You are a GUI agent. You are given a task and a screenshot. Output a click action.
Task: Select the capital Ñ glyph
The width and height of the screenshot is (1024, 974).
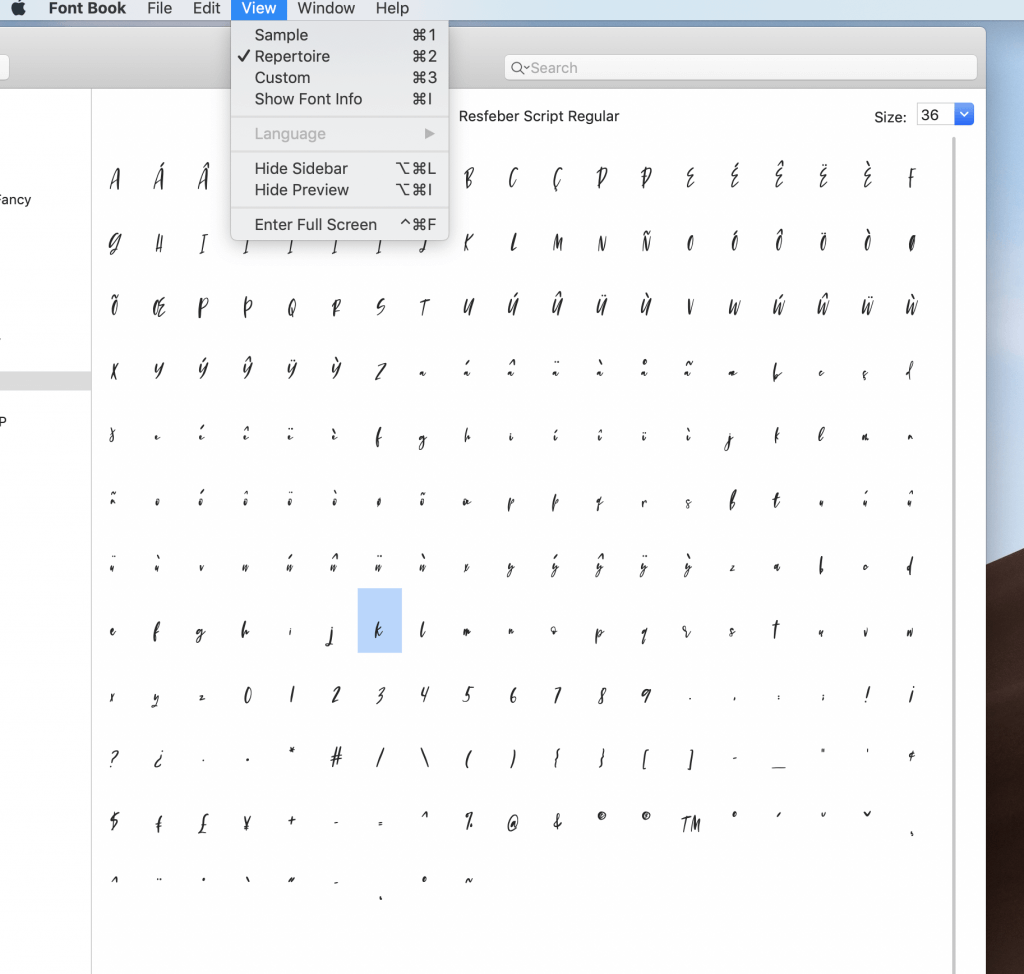(x=646, y=240)
